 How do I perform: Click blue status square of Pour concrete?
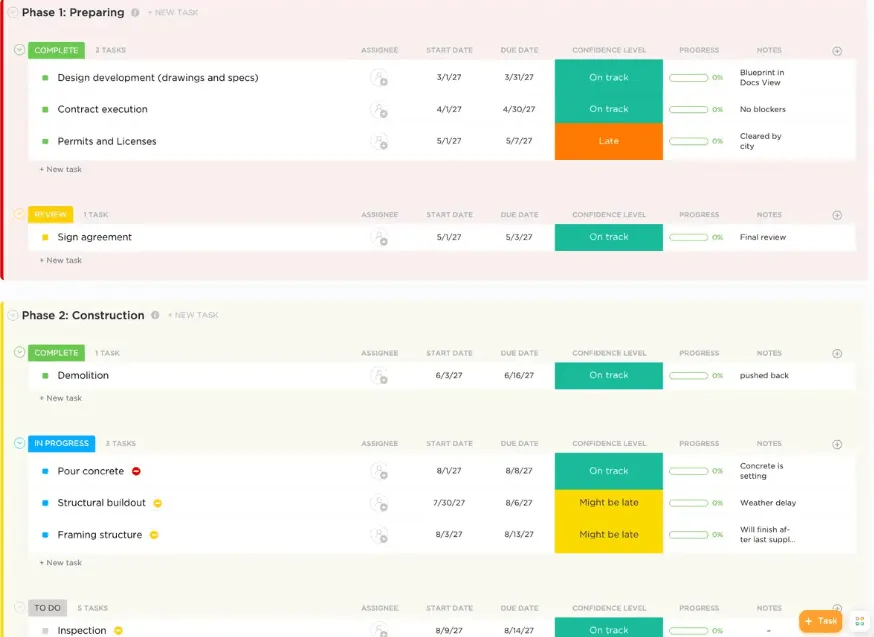coord(45,471)
